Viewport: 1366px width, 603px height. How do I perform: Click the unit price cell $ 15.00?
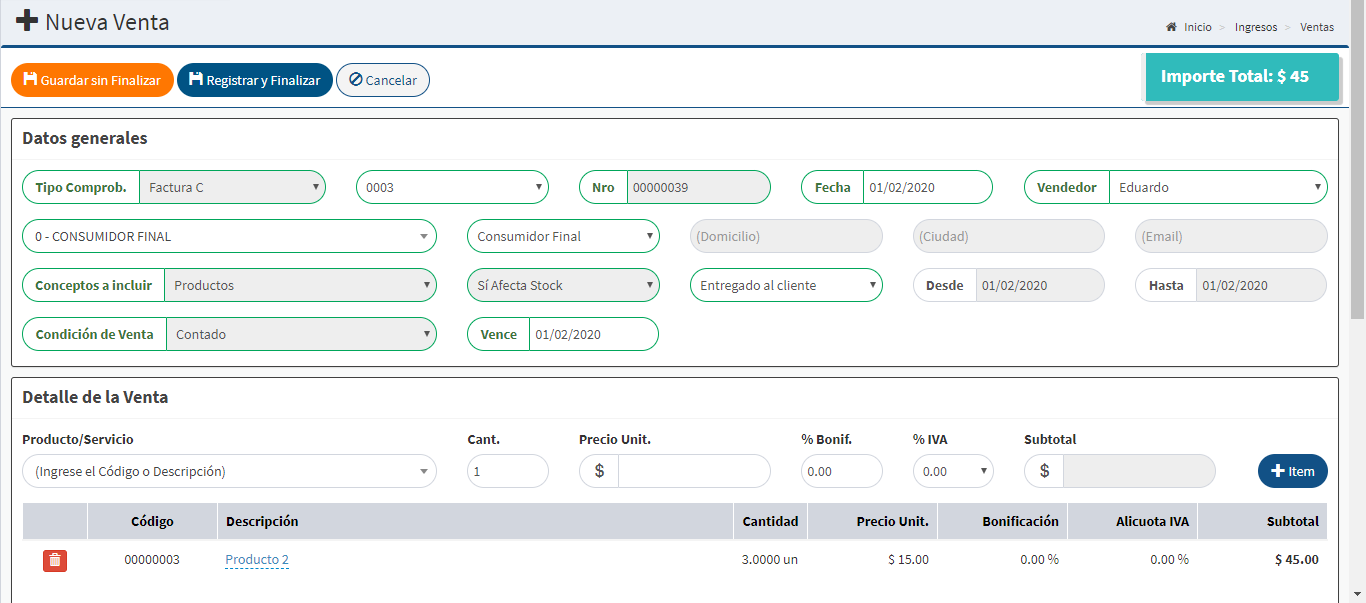click(908, 560)
